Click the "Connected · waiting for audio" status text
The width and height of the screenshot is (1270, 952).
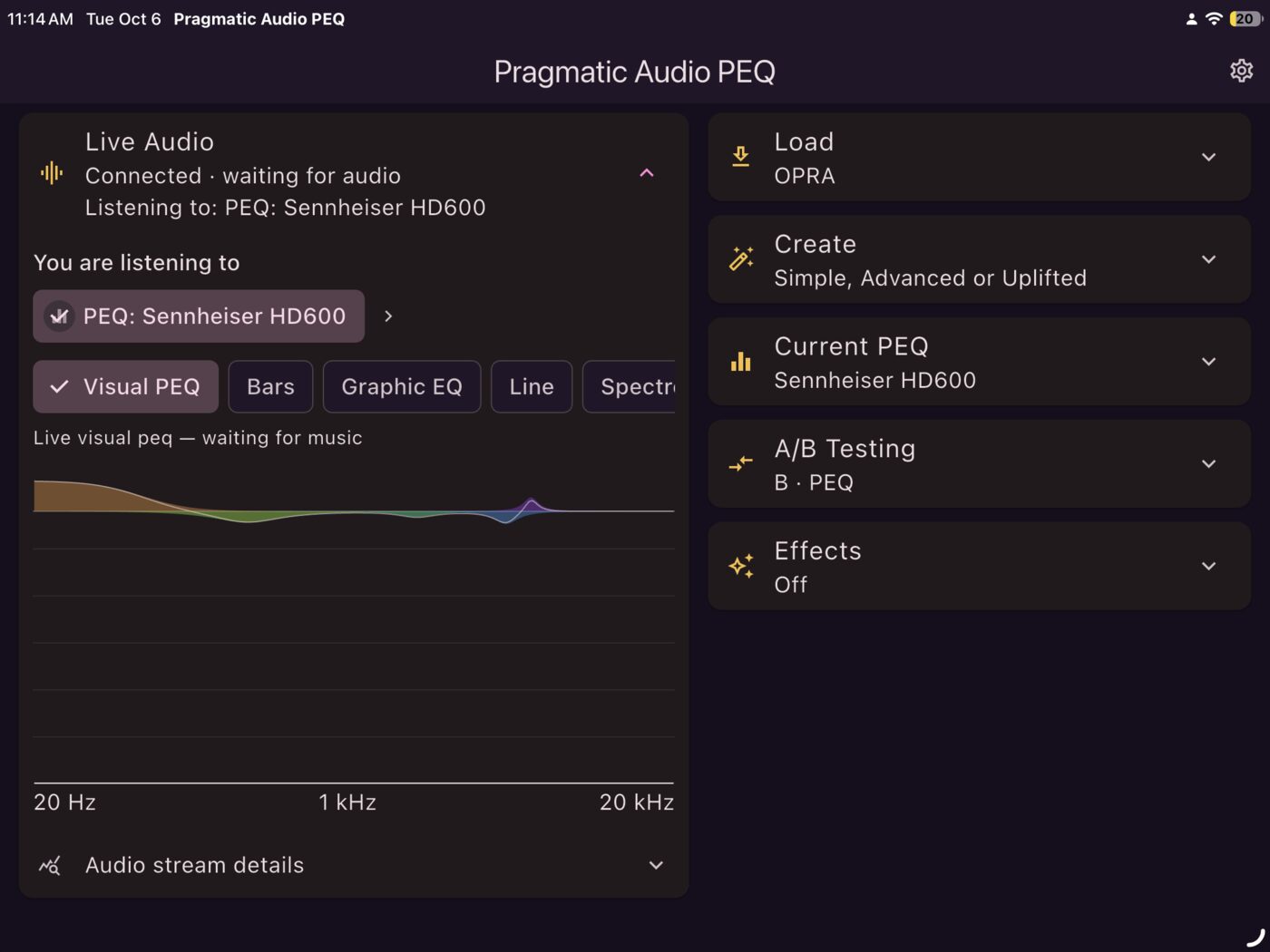[243, 176]
